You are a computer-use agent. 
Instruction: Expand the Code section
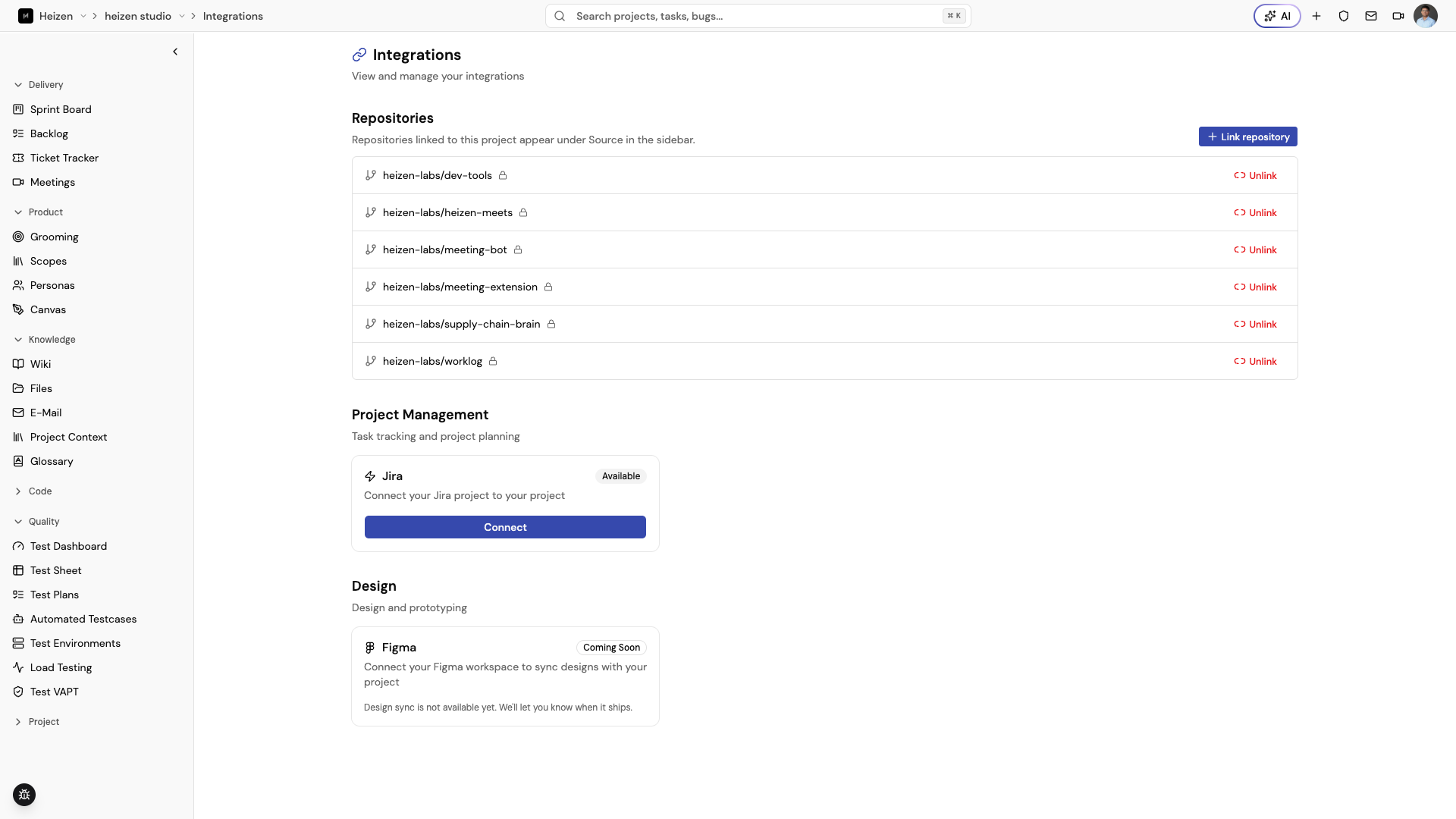click(x=33, y=491)
